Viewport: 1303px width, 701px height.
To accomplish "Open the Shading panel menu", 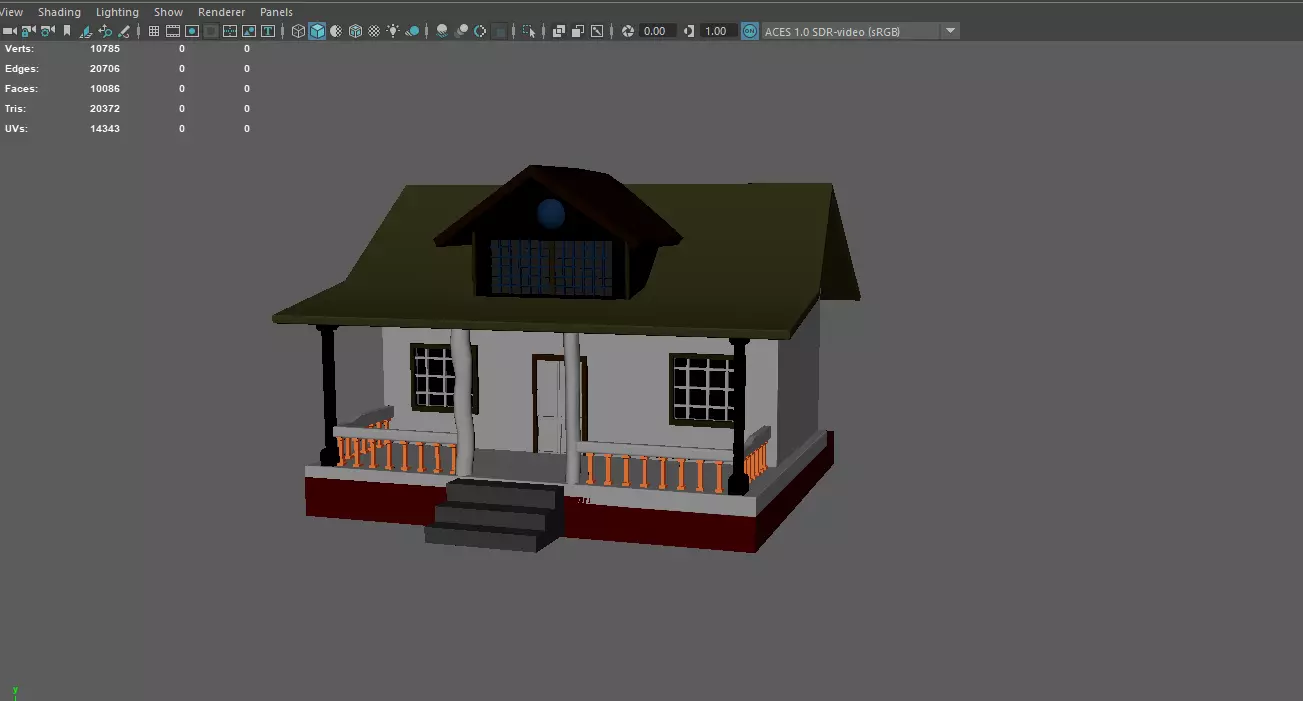I will click(59, 12).
